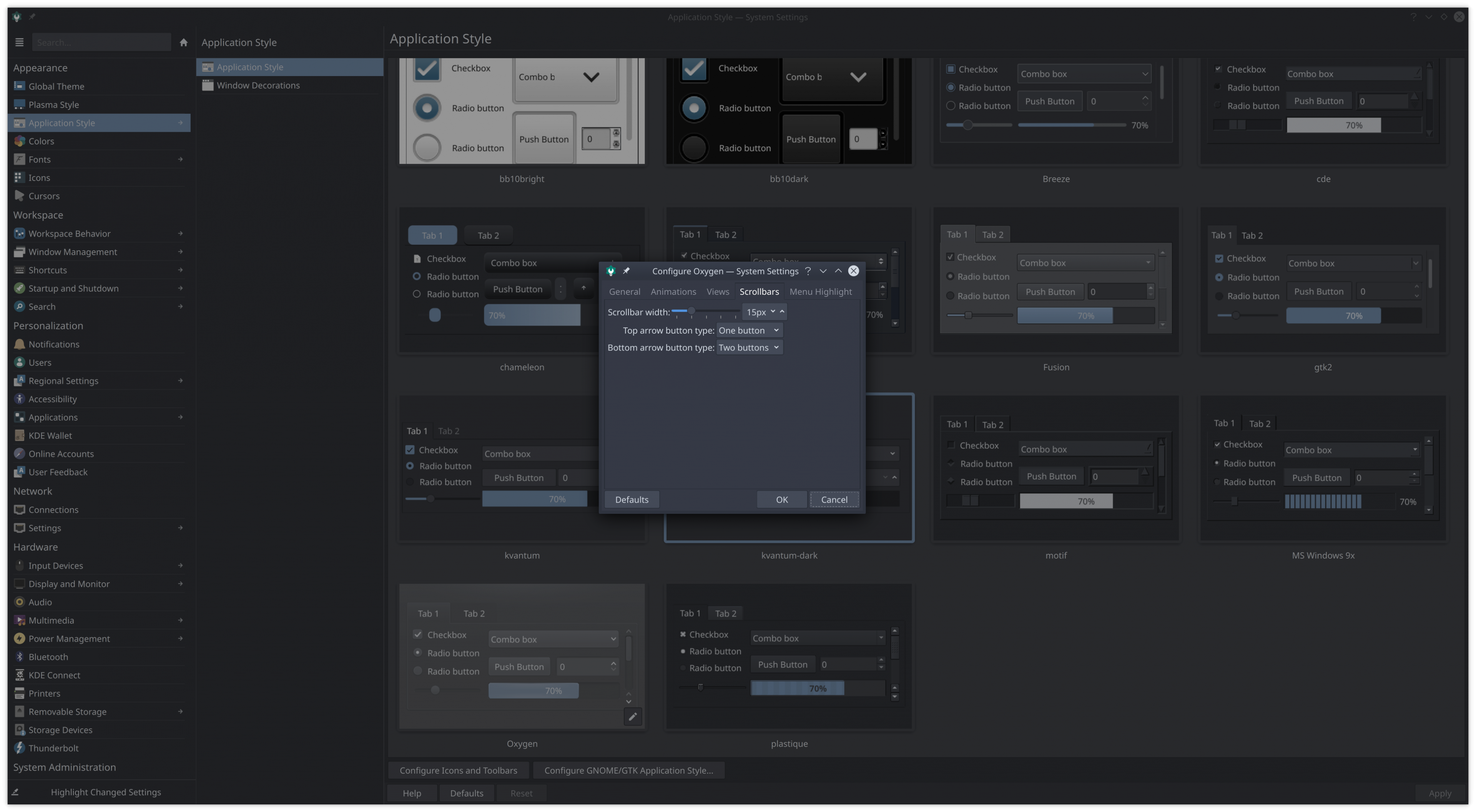Open the Combo box in Breeze preview
Image resolution: width=1476 pixels, height=812 pixels.
point(1084,74)
